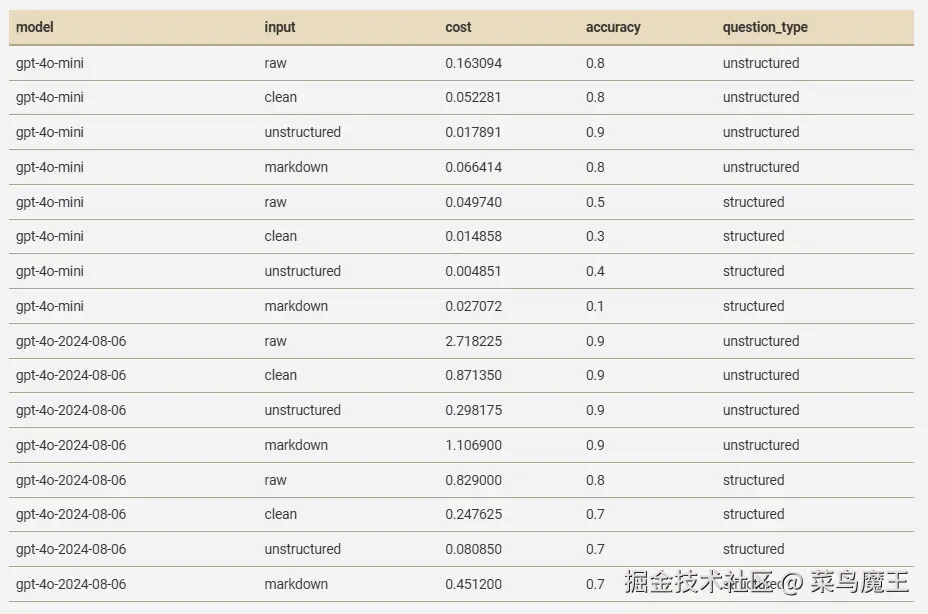This screenshot has width=928, height=614.
Task: Click 'unstructured' input in the 0.080850 cost row
Action: (x=302, y=549)
